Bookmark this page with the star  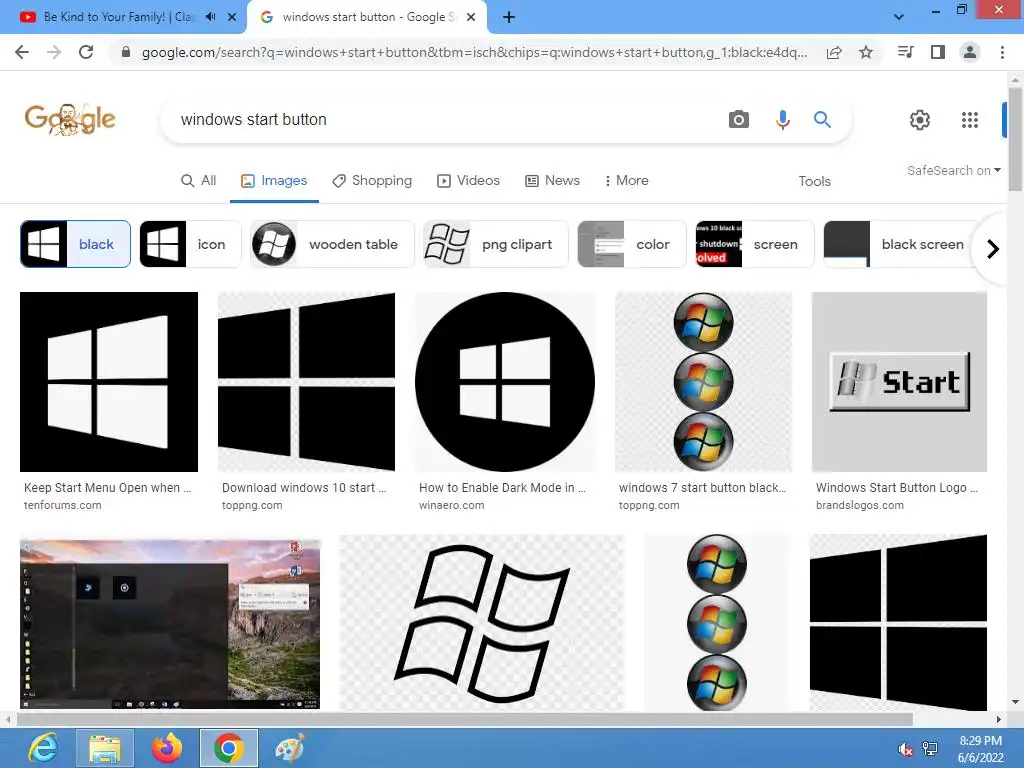866,52
